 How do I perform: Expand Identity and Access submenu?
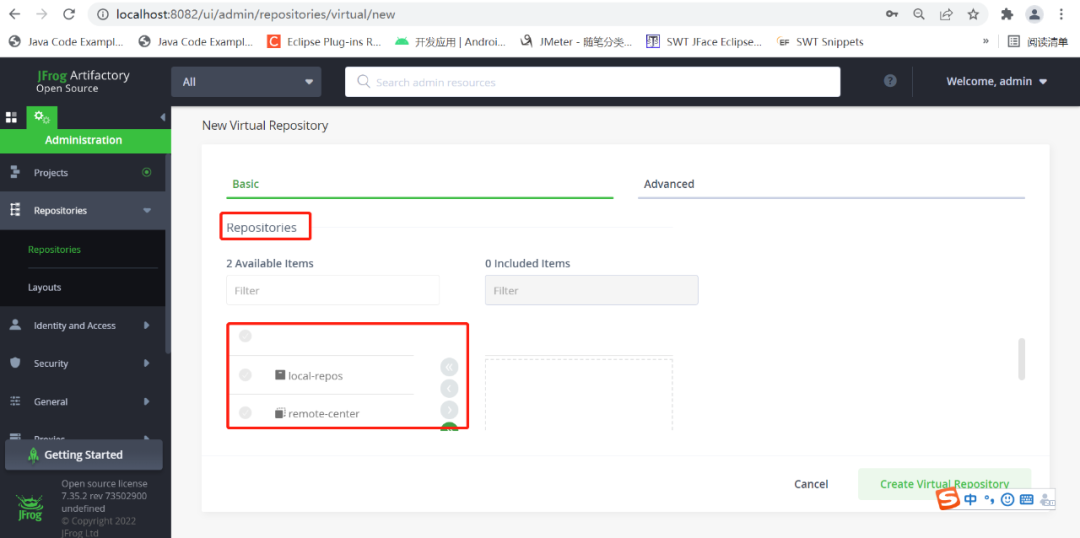click(x=146, y=325)
